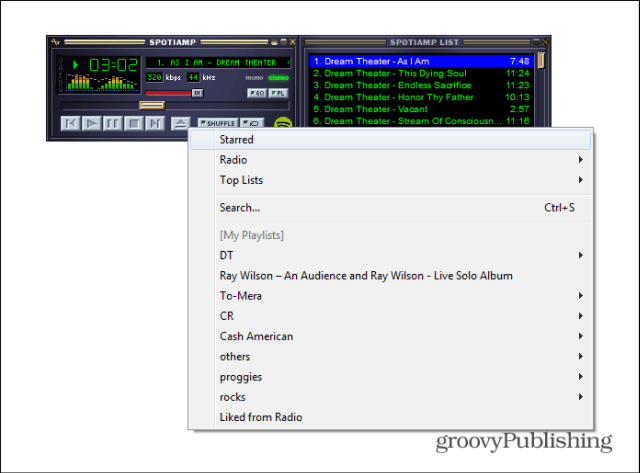Choose Starred in the context menu
This screenshot has height=473, width=640.
click(391, 140)
